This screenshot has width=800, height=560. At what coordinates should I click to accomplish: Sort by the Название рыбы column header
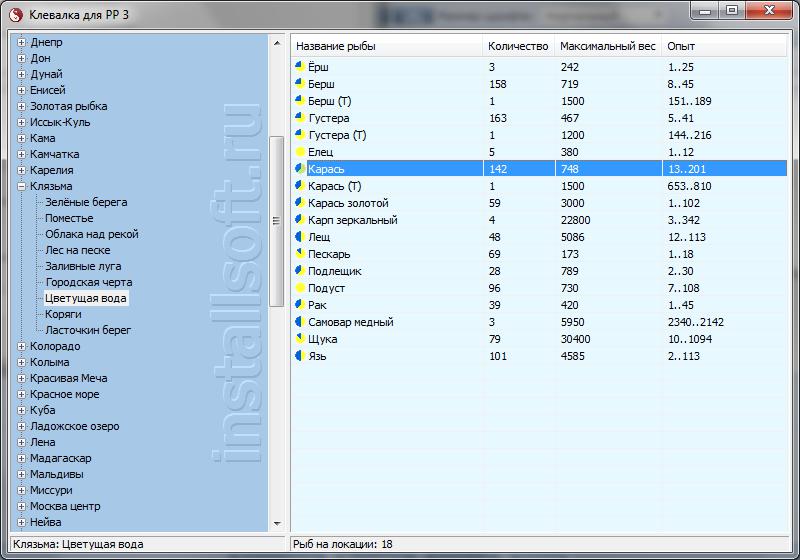[387, 46]
